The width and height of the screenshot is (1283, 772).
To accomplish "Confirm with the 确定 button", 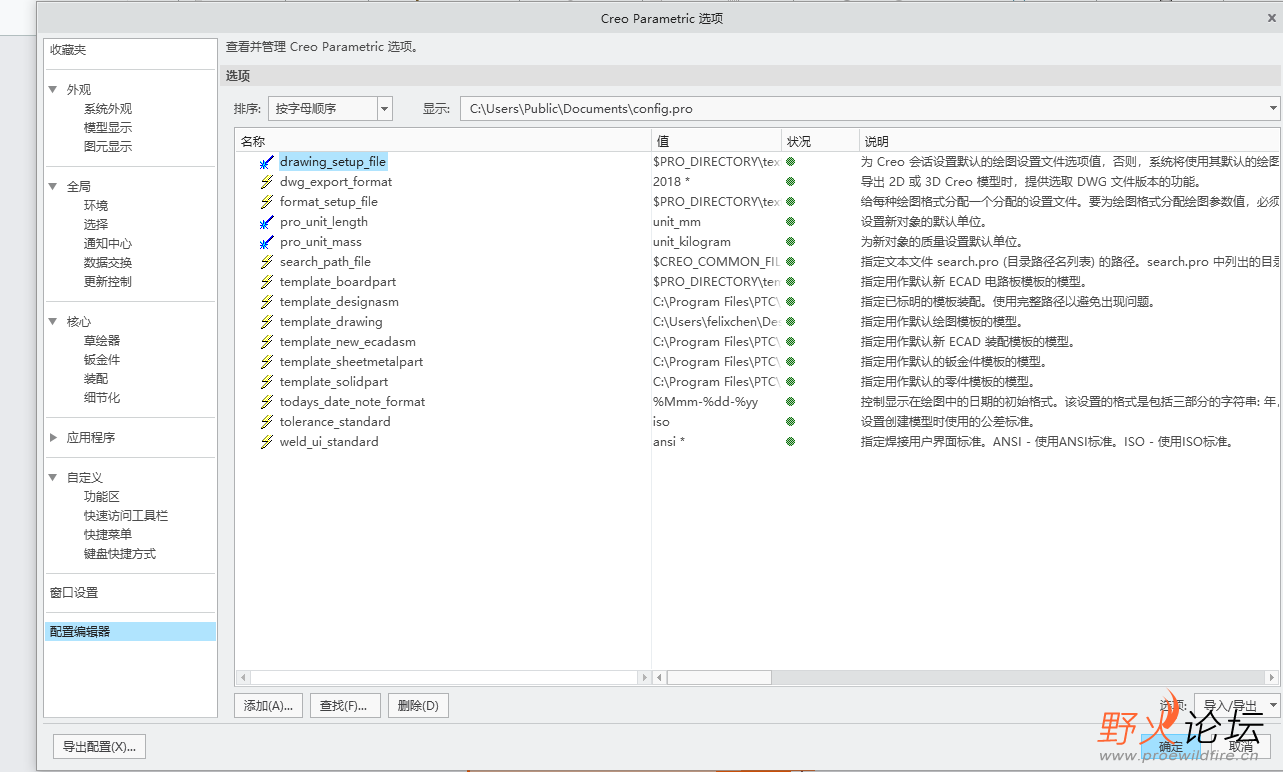I will 1171,746.
